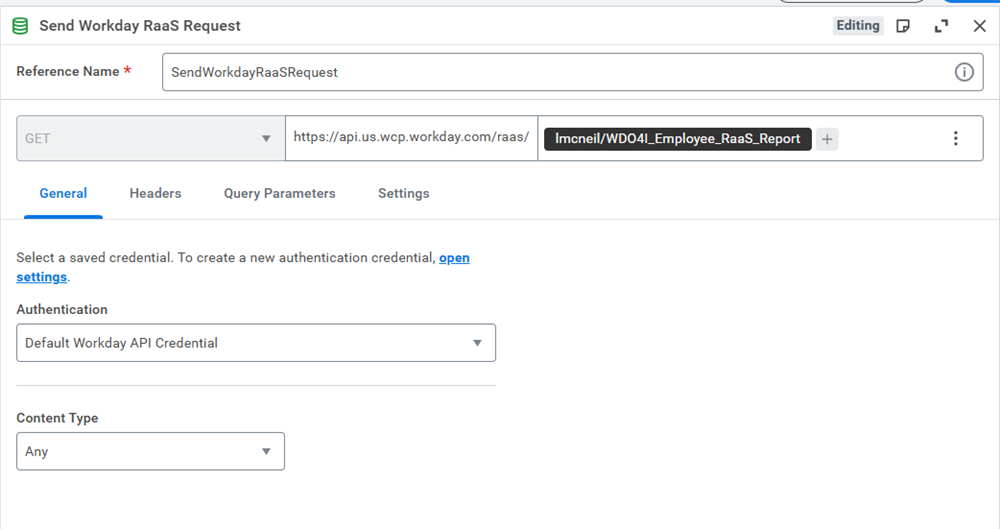Viewport: 1000px width, 529px height.
Task: Click the info icon in Reference Name field
Action: coord(964,72)
